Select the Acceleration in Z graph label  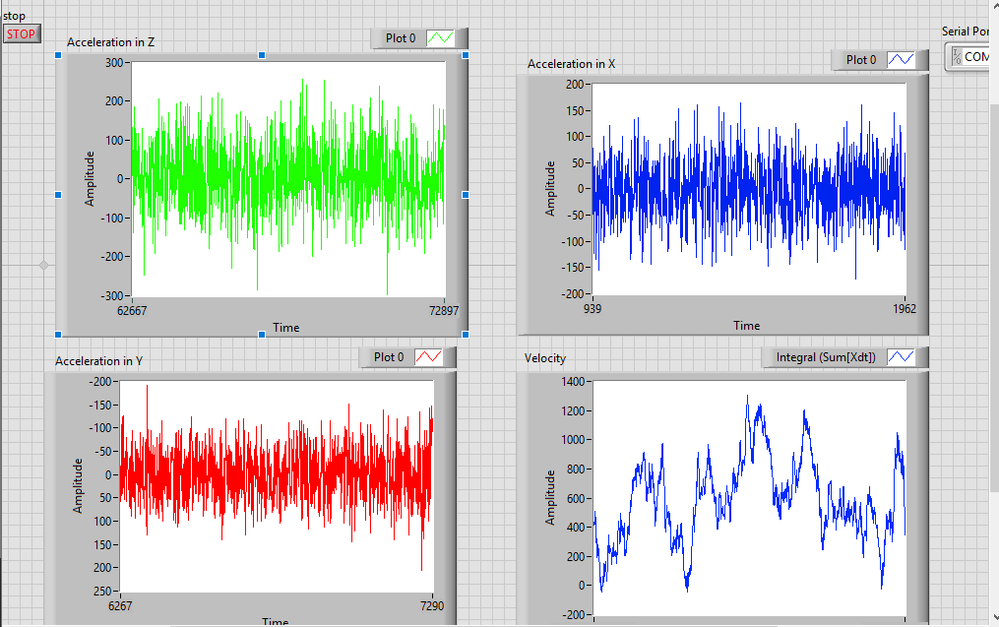tap(111, 42)
